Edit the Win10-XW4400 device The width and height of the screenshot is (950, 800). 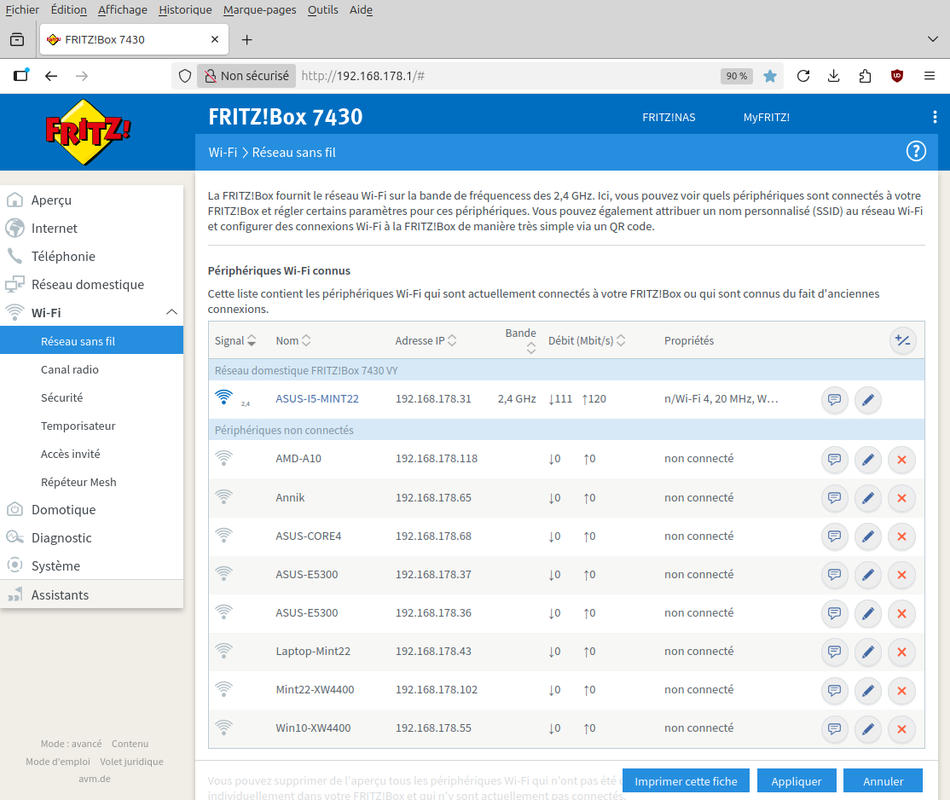pos(868,728)
